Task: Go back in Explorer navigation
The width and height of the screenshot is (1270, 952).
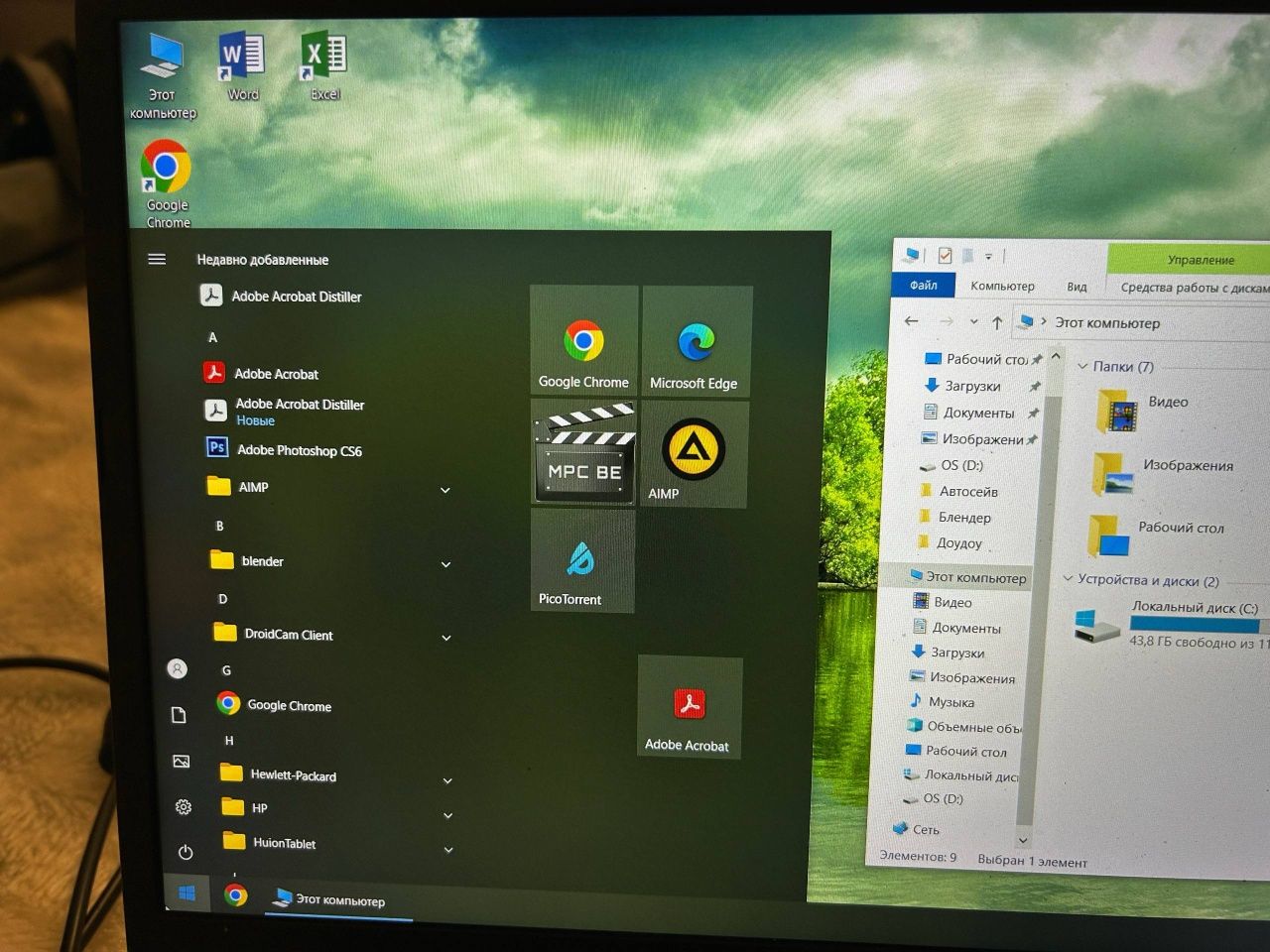Action: (911, 320)
